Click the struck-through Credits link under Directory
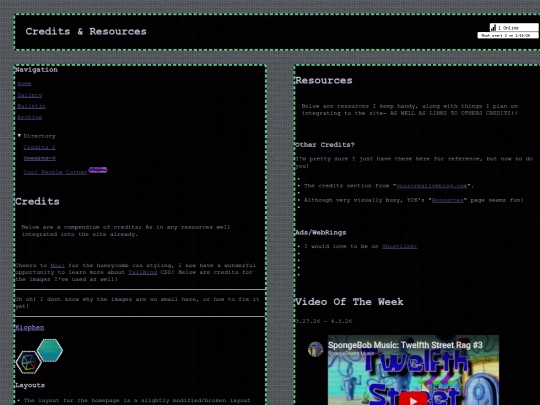The height and width of the screenshot is (405, 540). tap(39, 158)
